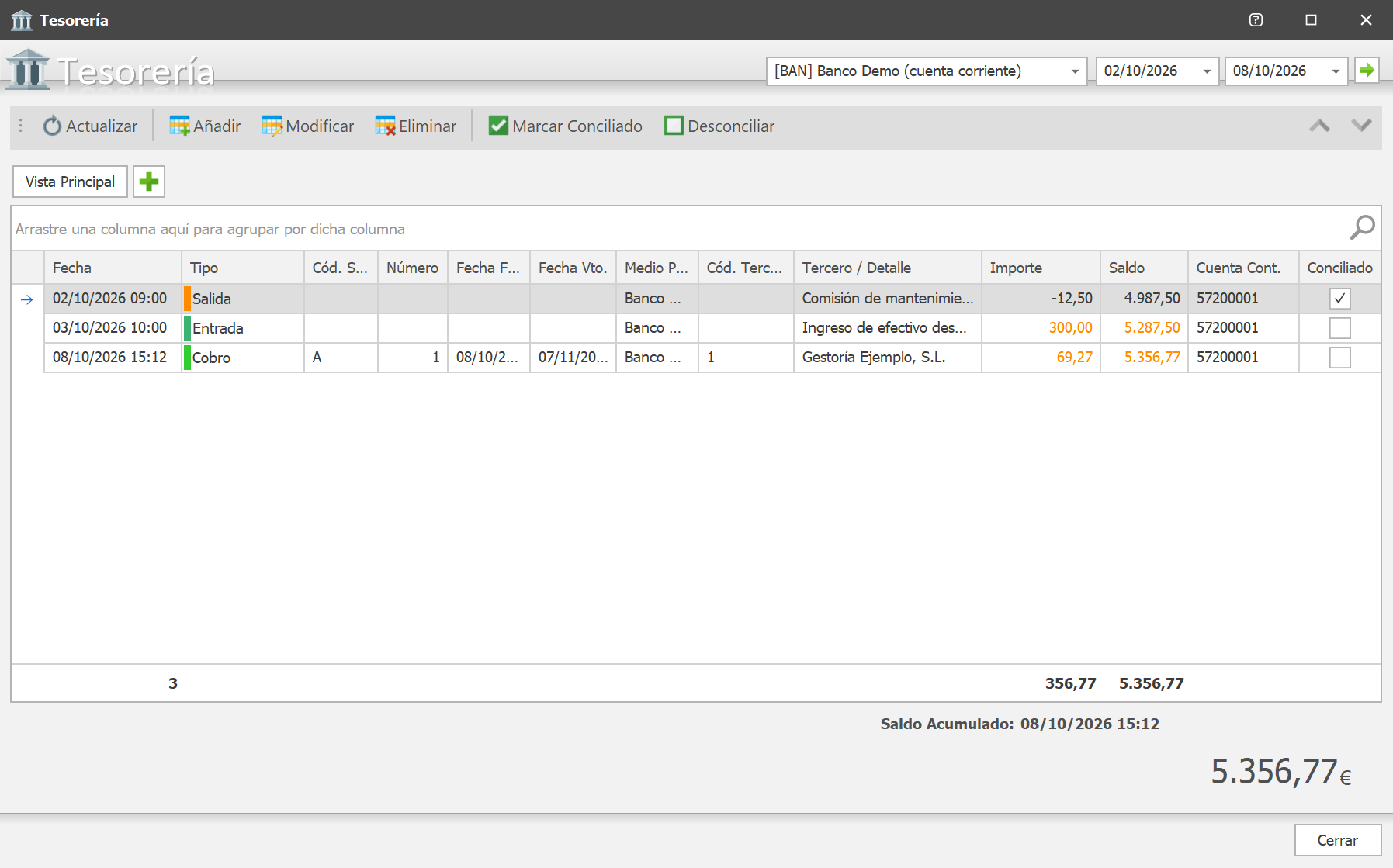Click the Desconciliar toolbar button
This screenshot has height=868, width=1393.
pyautogui.click(x=719, y=126)
